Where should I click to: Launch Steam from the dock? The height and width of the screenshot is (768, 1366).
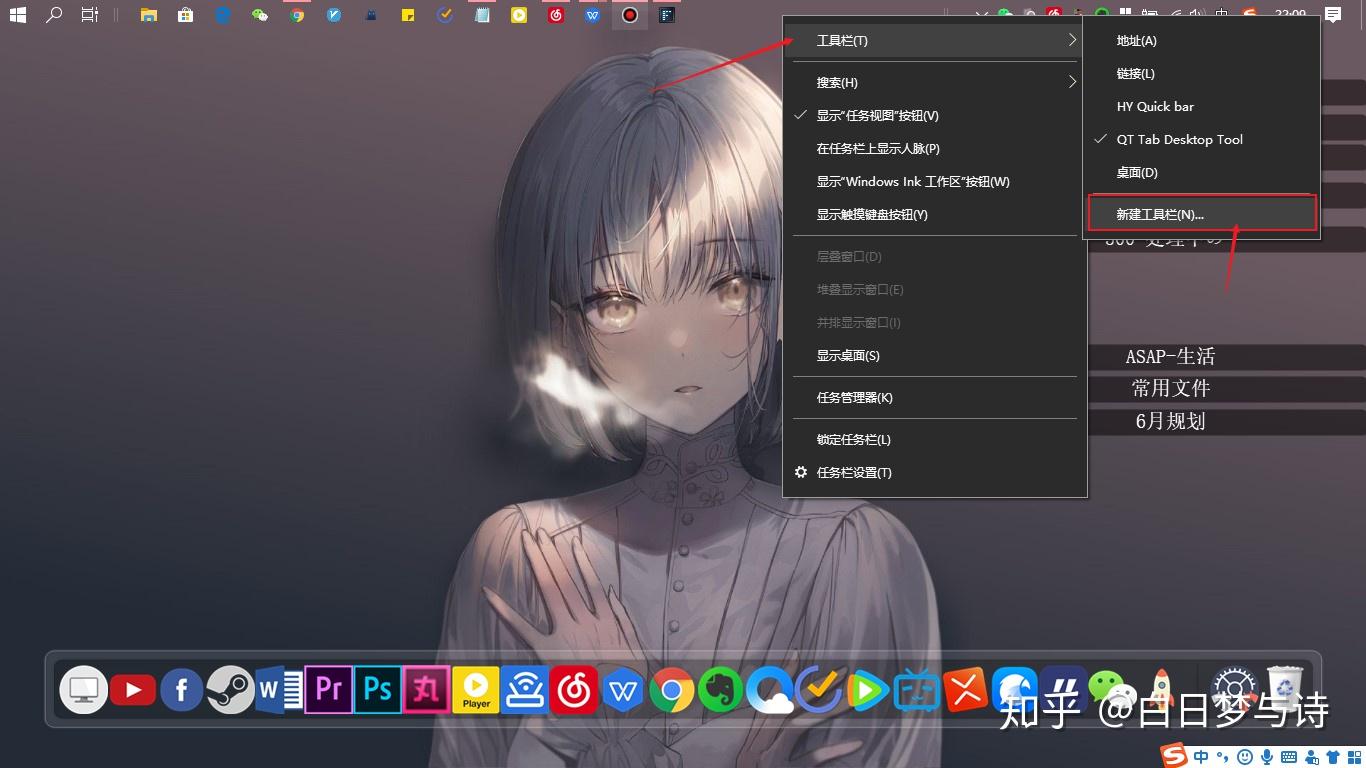(230, 689)
